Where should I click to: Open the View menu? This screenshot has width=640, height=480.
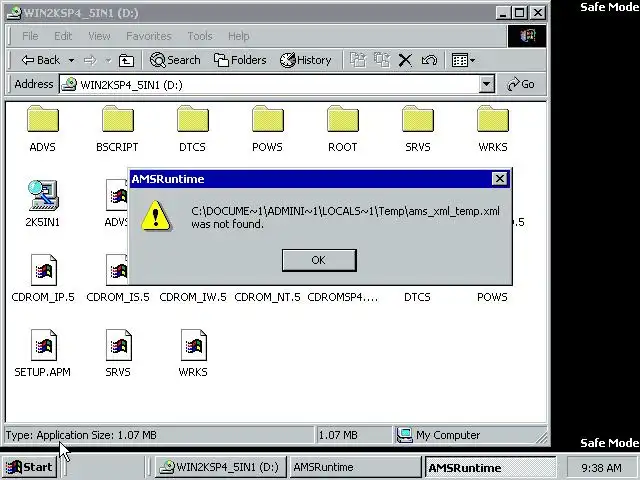[99, 36]
